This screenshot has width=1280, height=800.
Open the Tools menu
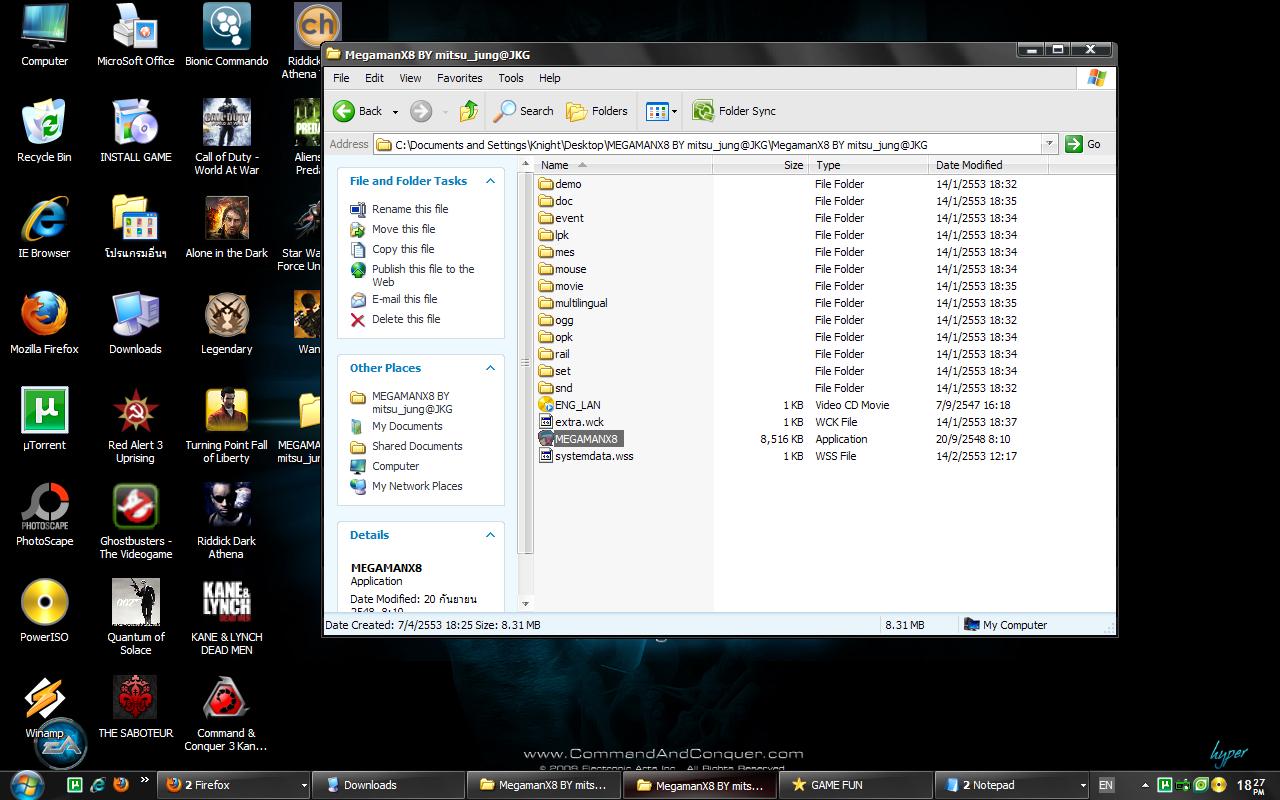pyautogui.click(x=511, y=78)
